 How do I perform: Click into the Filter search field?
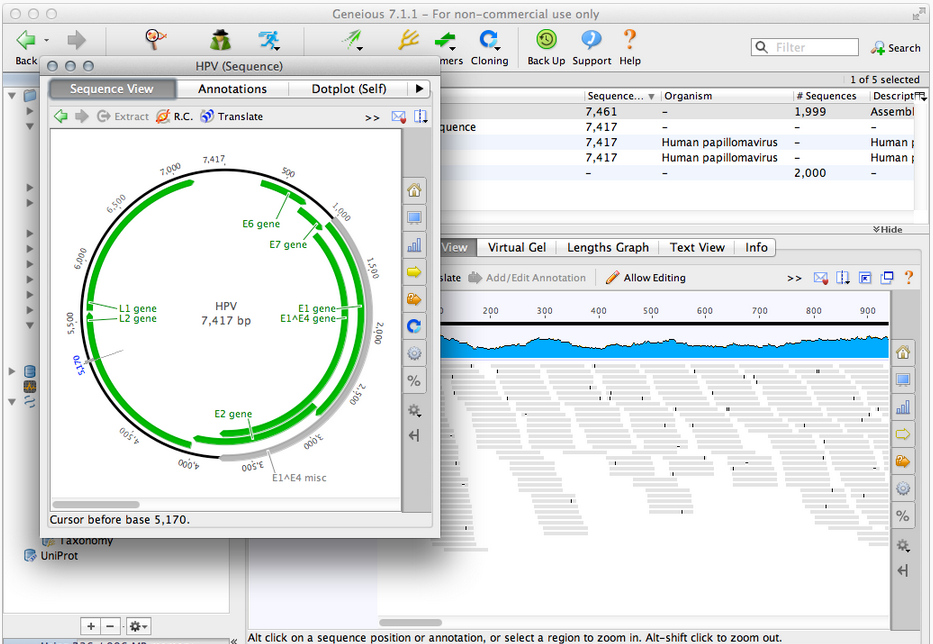point(805,47)
